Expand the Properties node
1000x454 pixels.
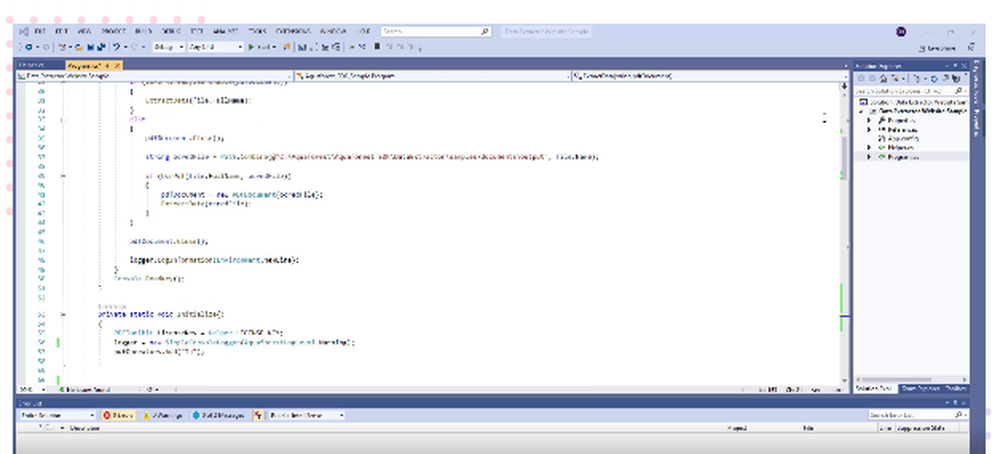869,120
